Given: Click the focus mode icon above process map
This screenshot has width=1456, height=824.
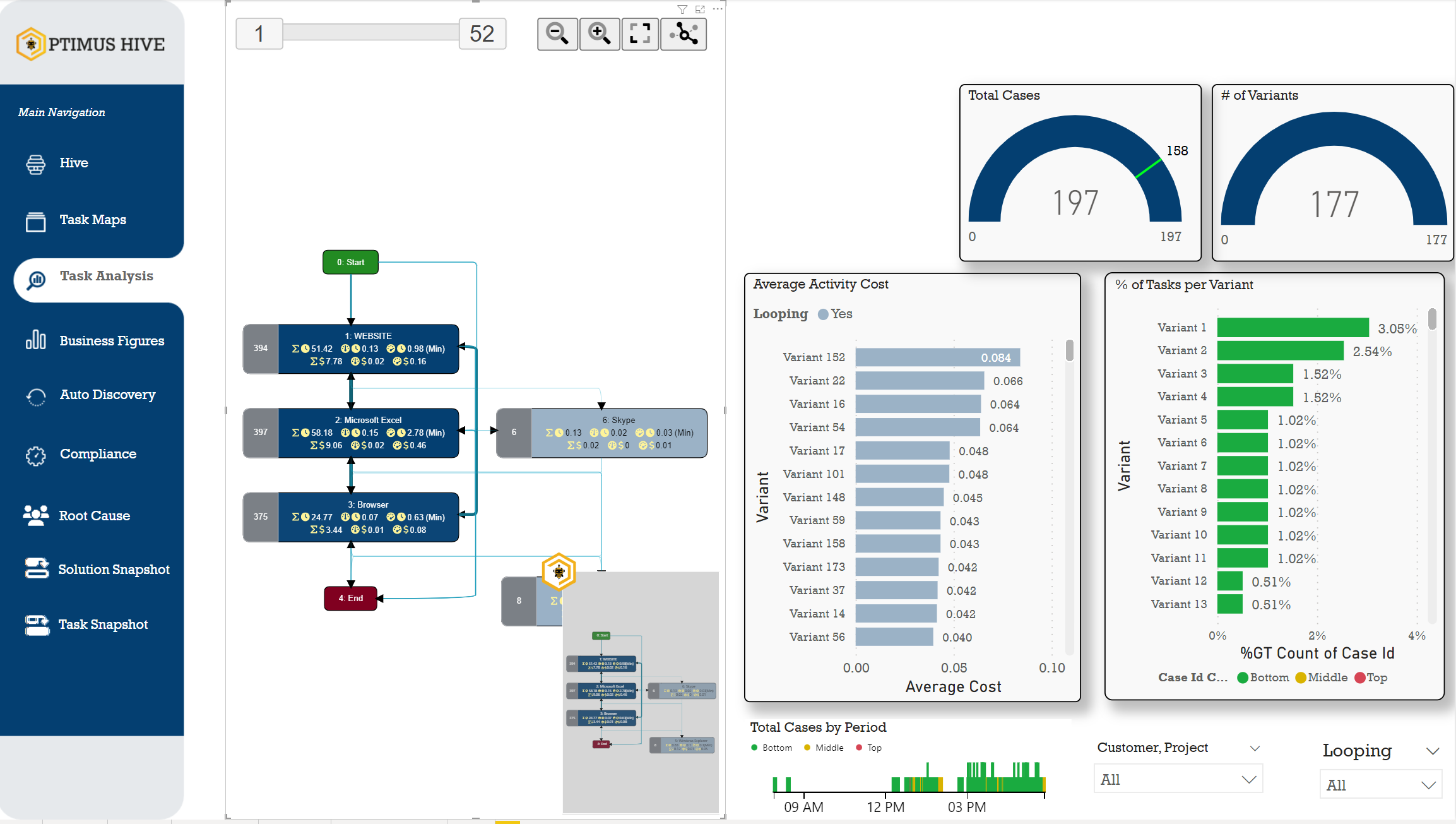Looking at the screenshot, I should pos(700,9).
